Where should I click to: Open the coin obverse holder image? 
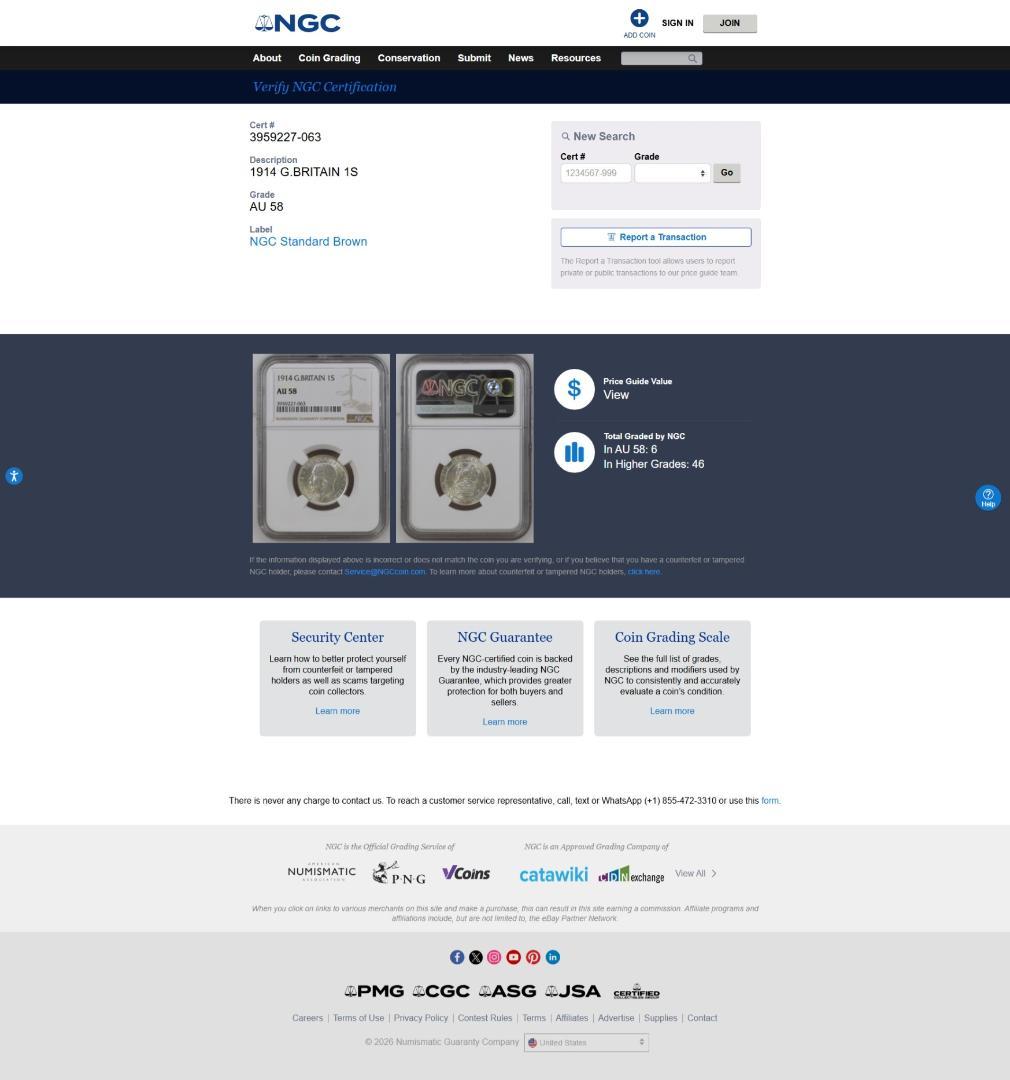[321, 448]
